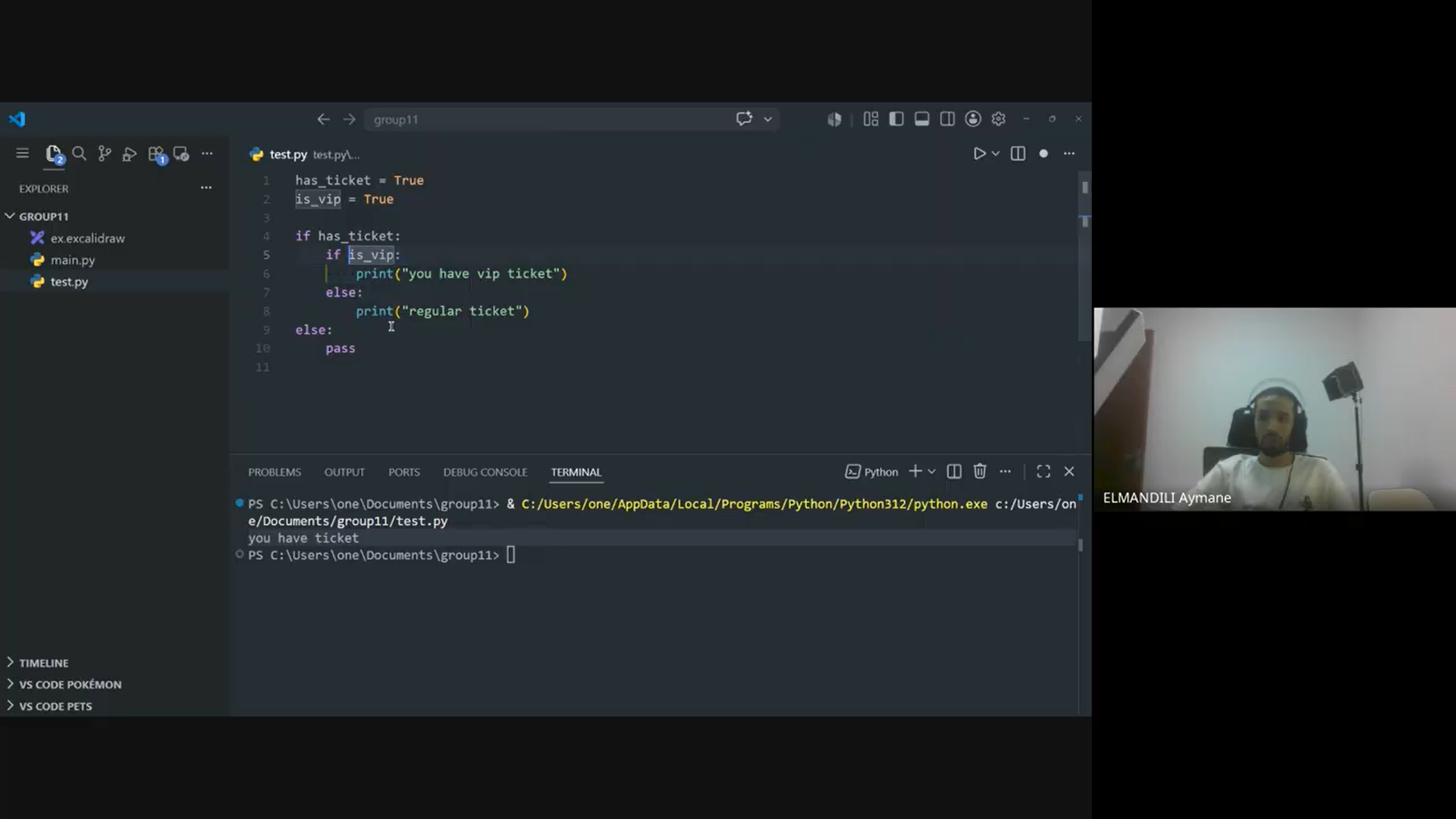Click the 'you have ticket' terminal output
The width and height of the screenshot is (1456, 819).
pos(303,538)
